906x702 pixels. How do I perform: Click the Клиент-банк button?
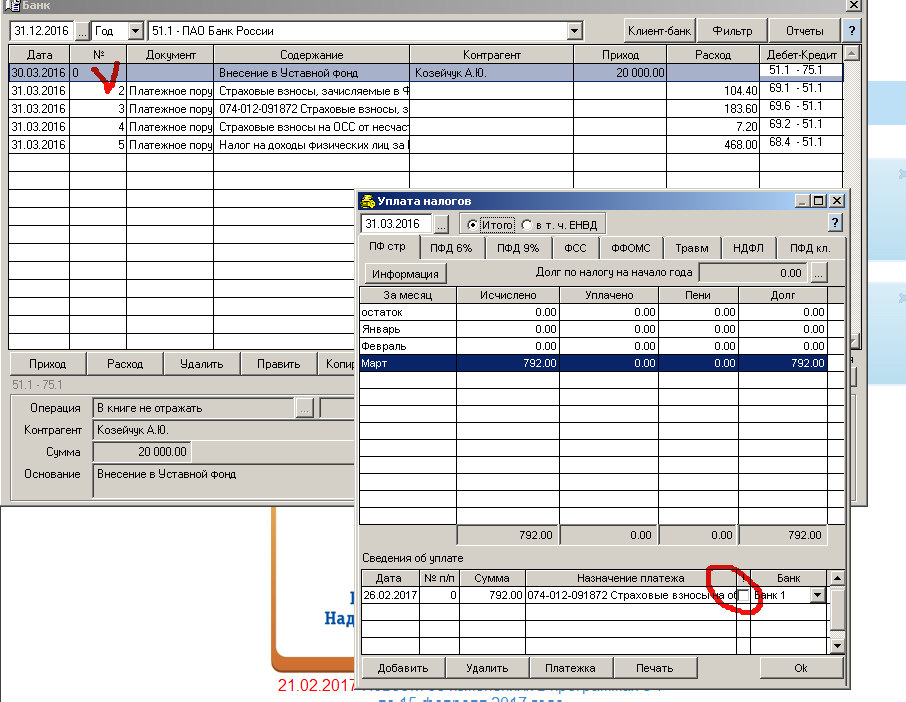point(659,30)
